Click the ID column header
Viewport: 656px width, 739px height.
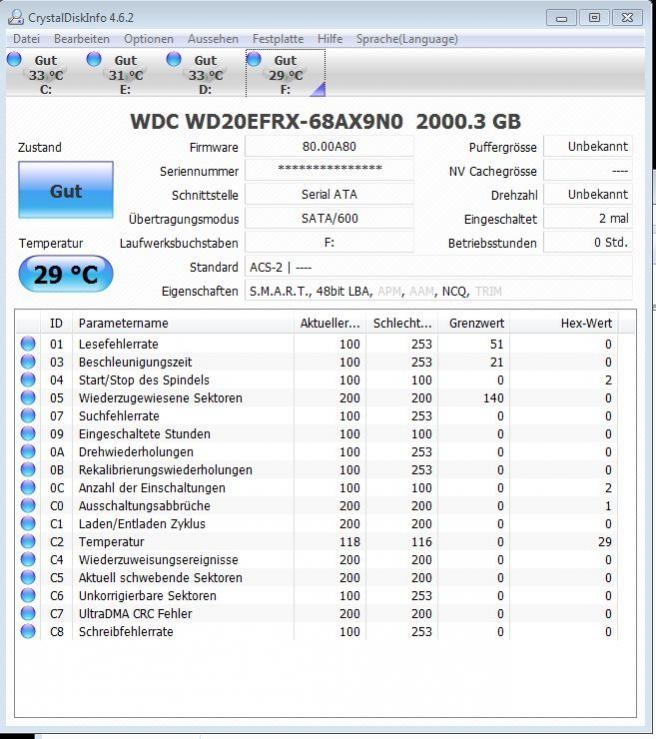[x=57, y=323]
